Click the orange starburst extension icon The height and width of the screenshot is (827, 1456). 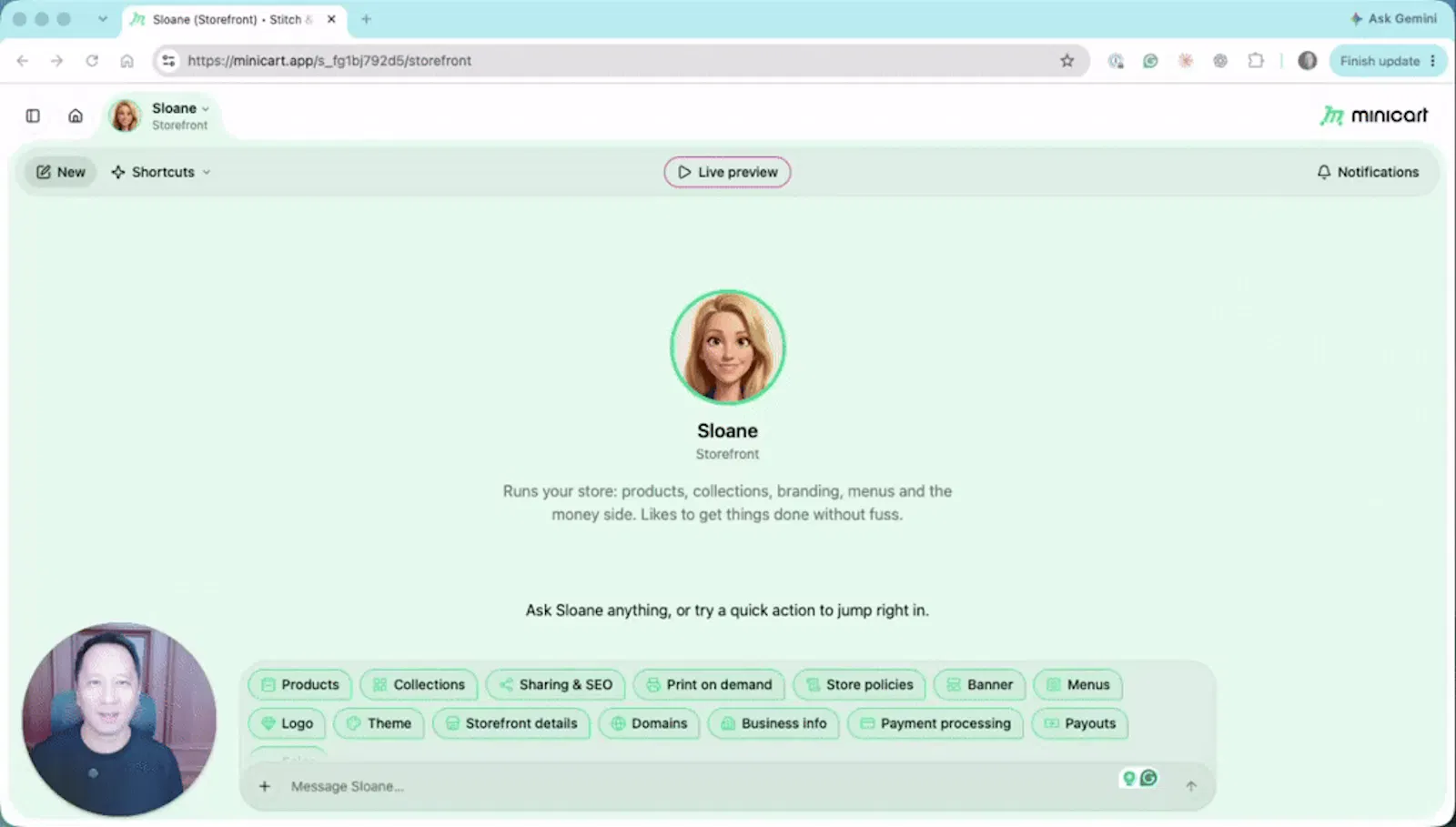point(1186,61)
